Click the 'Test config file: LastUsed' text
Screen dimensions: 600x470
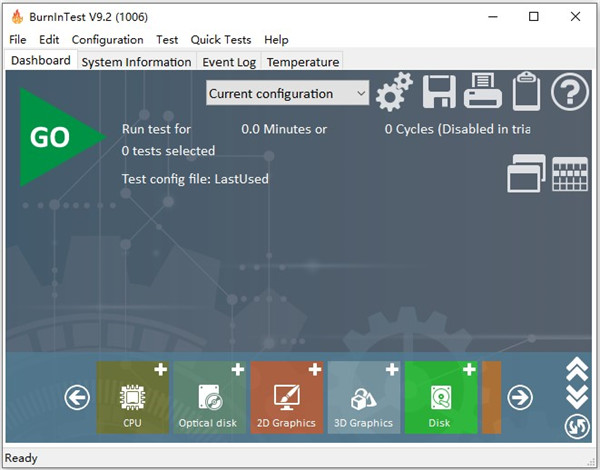pyautogui.click(x=195, y=179)
